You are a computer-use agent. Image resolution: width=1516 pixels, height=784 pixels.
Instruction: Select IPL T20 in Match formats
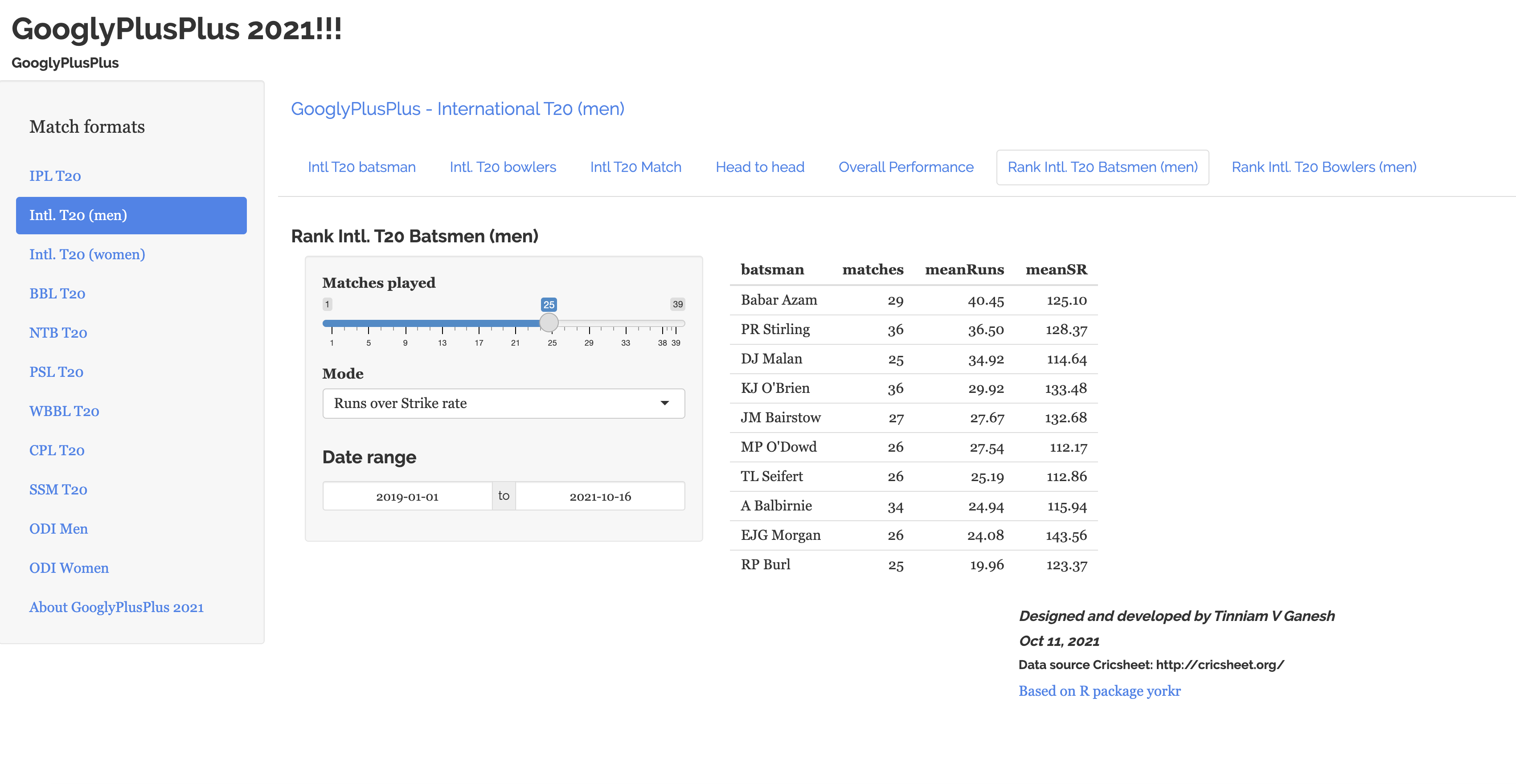[55, 176]
